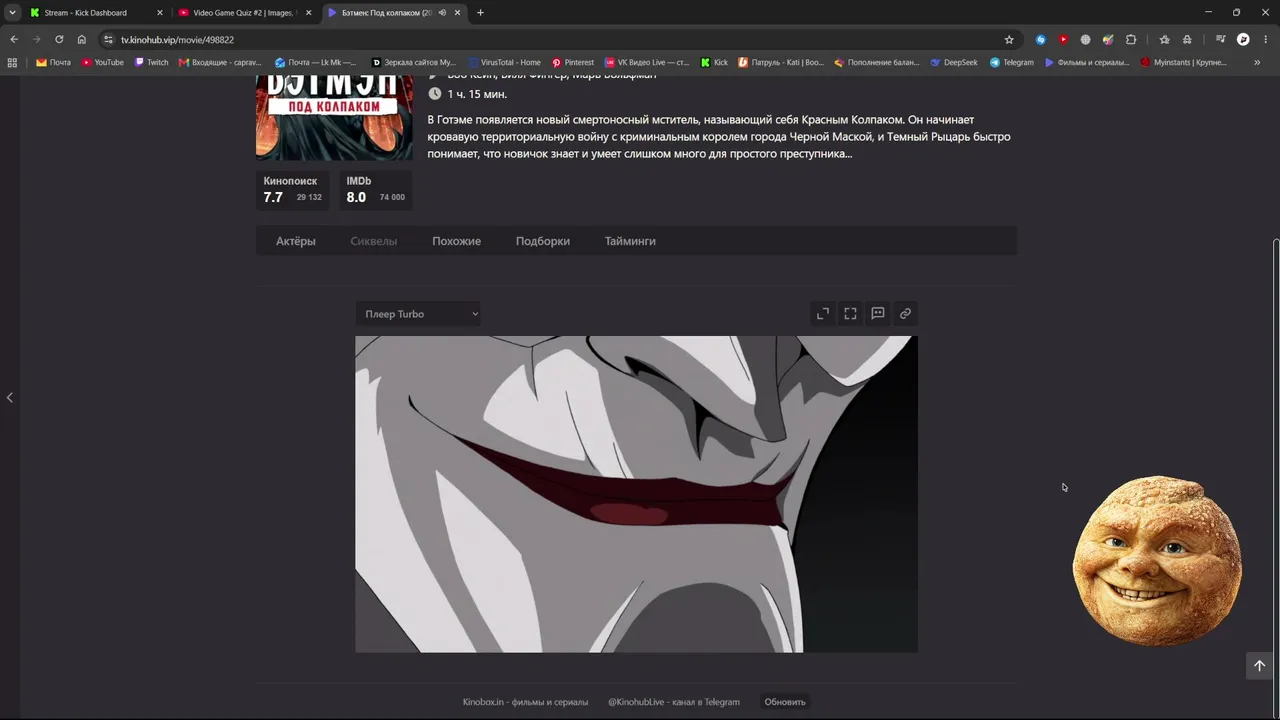Screen dimensions: 1280x720
Task: Click the Обновить button in footer
Action: 785,702
